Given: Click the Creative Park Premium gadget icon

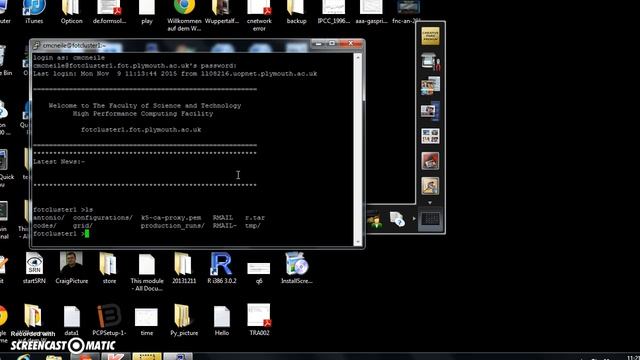Looking at the screenshot, I should pyautogui.click(x=430, y=36).
